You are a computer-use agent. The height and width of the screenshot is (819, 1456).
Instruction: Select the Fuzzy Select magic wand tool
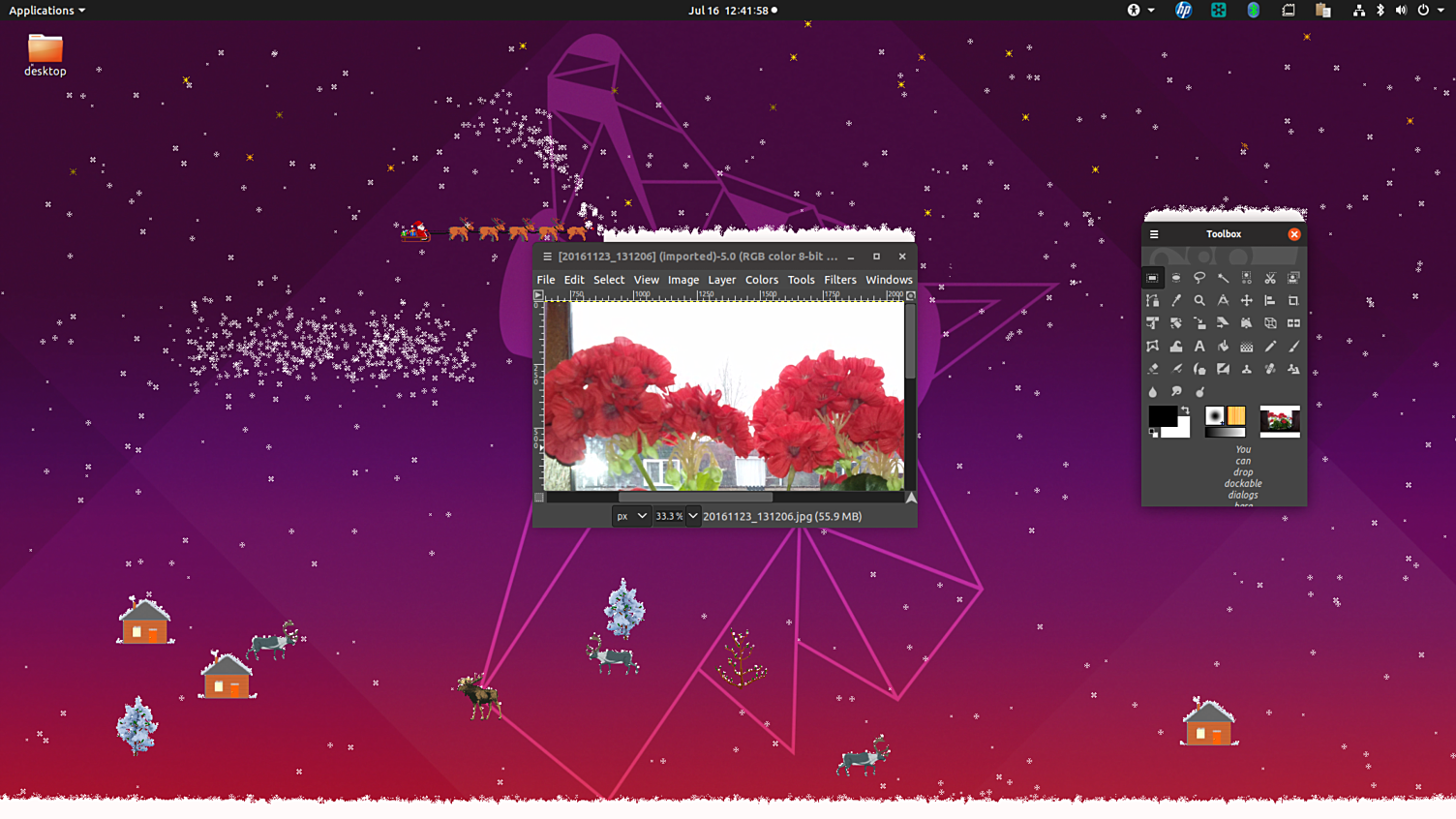[x=1223, y=278]
